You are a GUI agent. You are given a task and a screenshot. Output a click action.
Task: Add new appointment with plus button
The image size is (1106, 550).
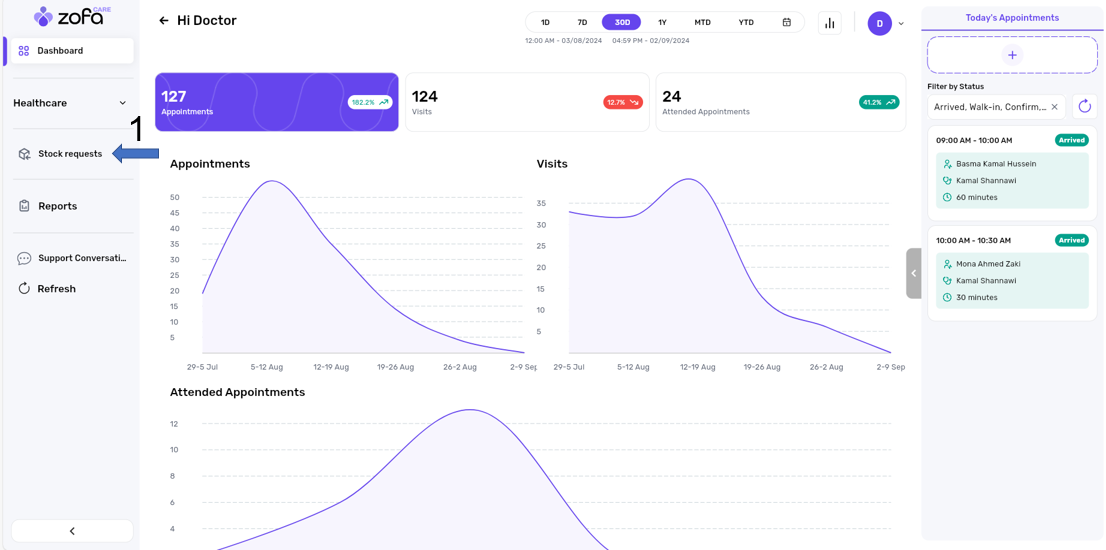(1012, 55)
